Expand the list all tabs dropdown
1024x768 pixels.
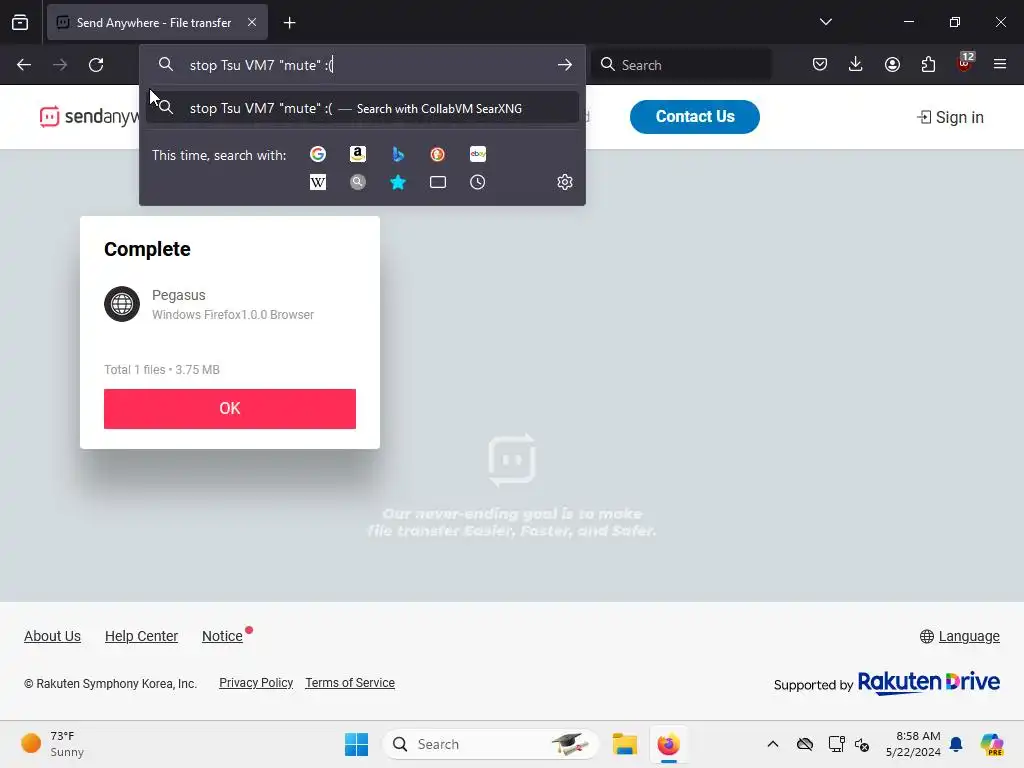point(825,22)
